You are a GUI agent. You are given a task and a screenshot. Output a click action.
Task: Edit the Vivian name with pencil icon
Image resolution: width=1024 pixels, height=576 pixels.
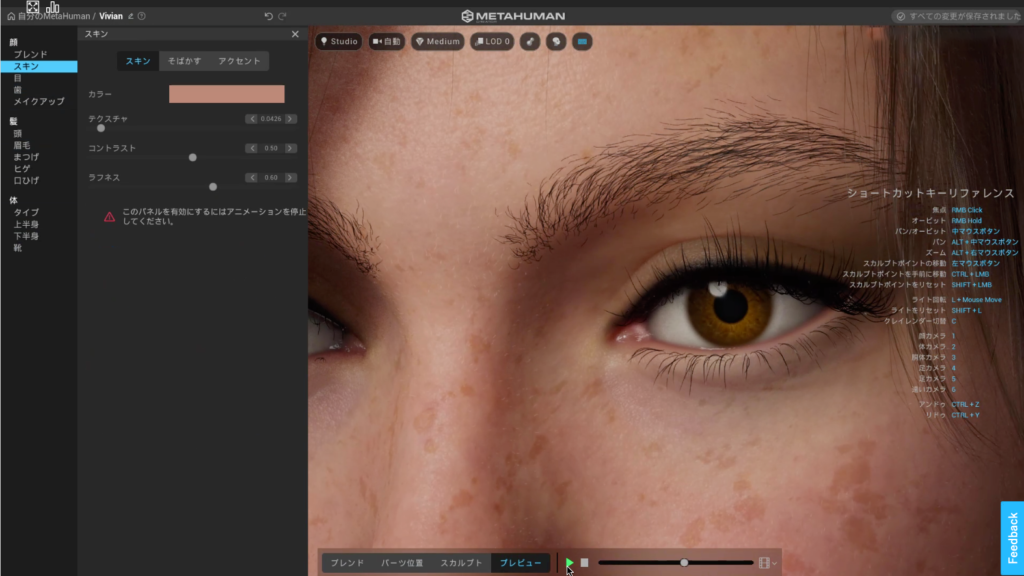coord(131,16)
